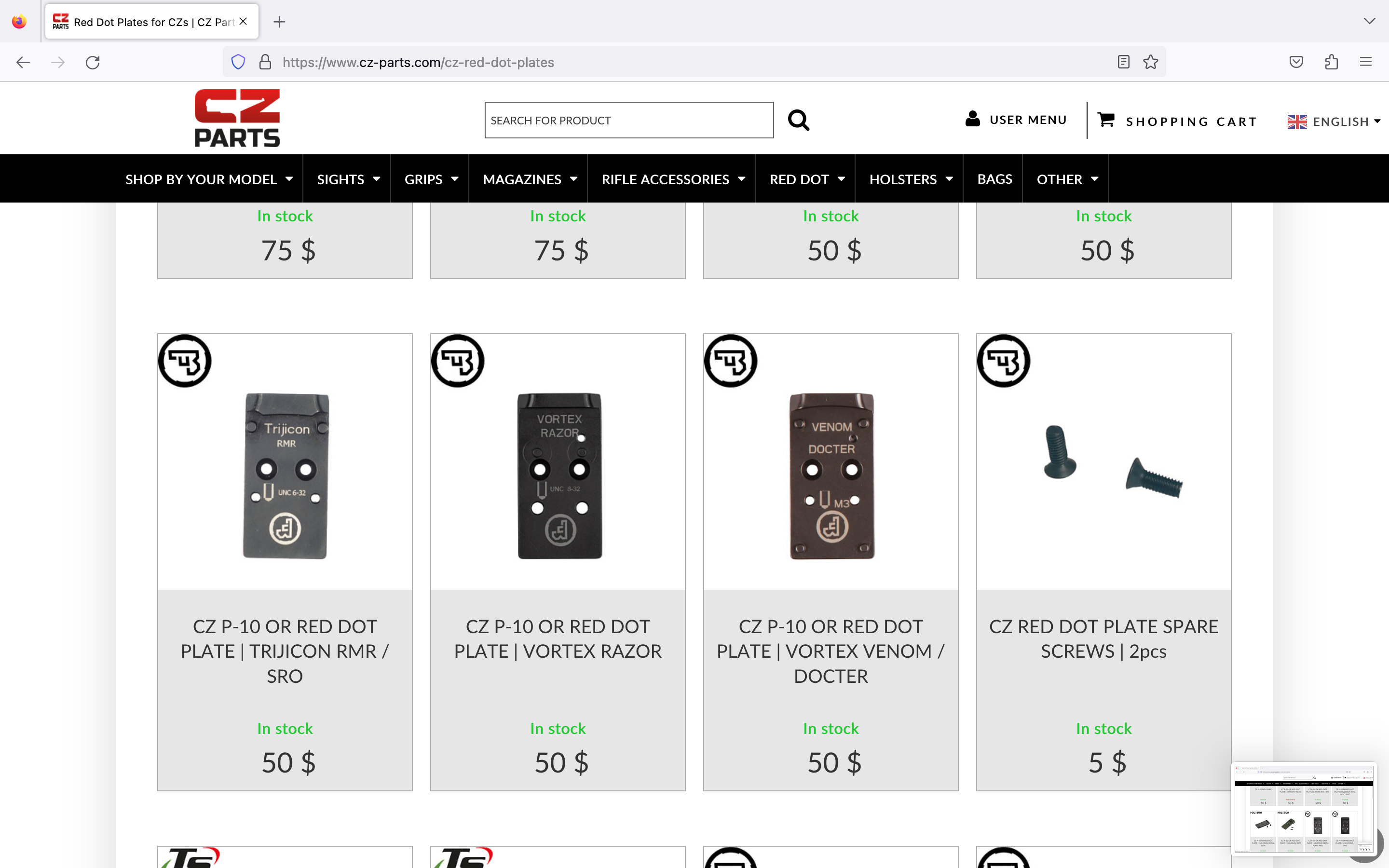The width and height of the screenshot is (1389, 868).
Task: Click In stock label on Vortex Razor card
Action: pos(558,729)
